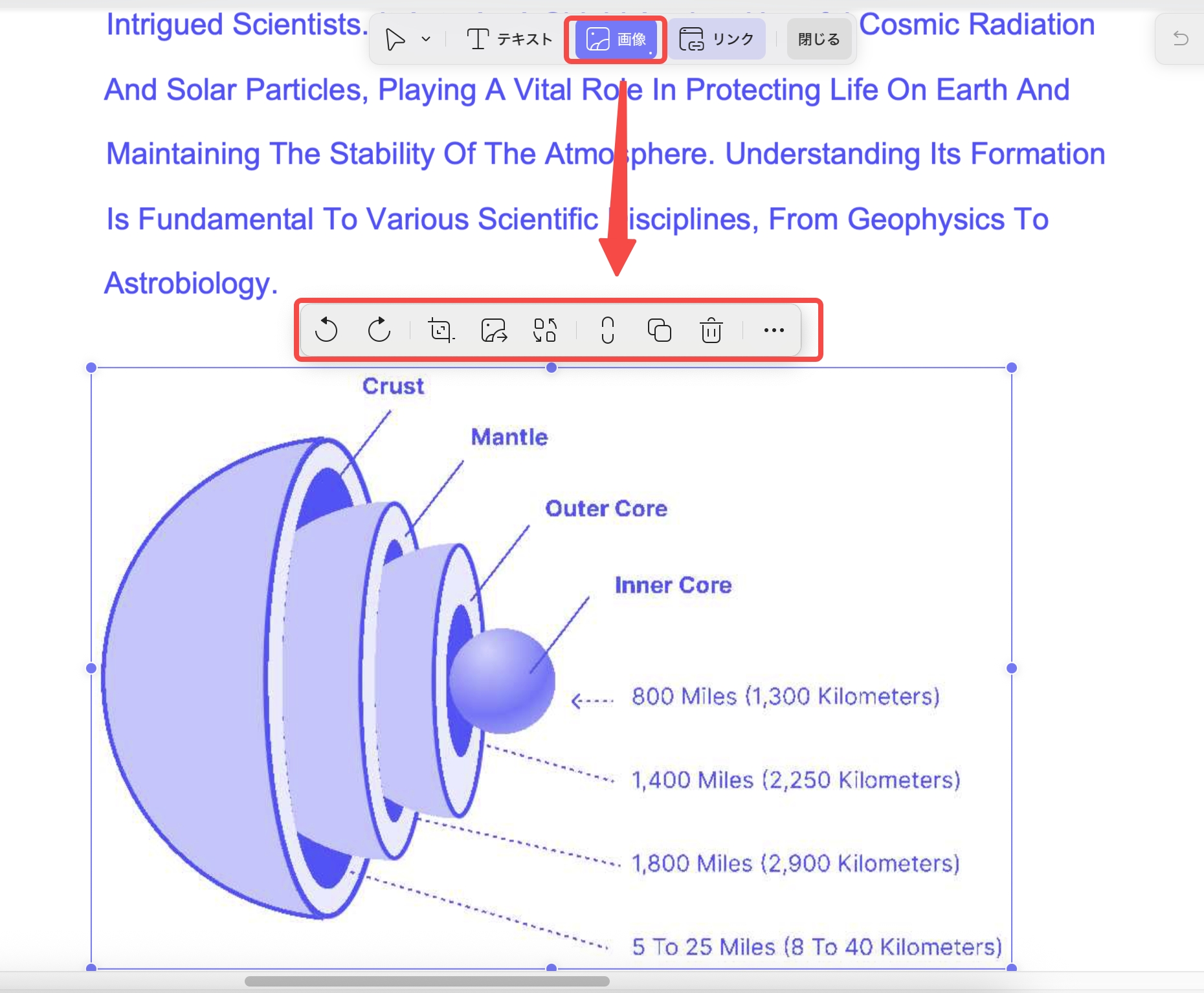This screenshot has height=993, width=1204.
Task: Delete the selected image via trash icon
Action: click(x=711, y=330)
